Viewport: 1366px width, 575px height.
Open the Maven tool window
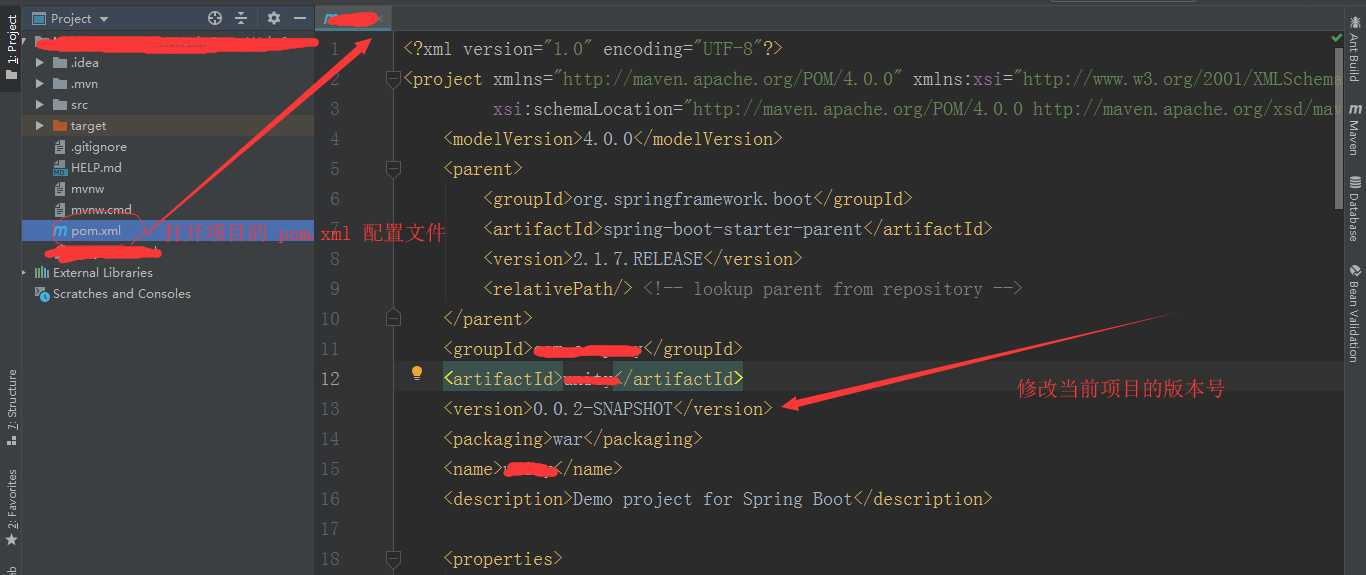(x=1355, y=129)
